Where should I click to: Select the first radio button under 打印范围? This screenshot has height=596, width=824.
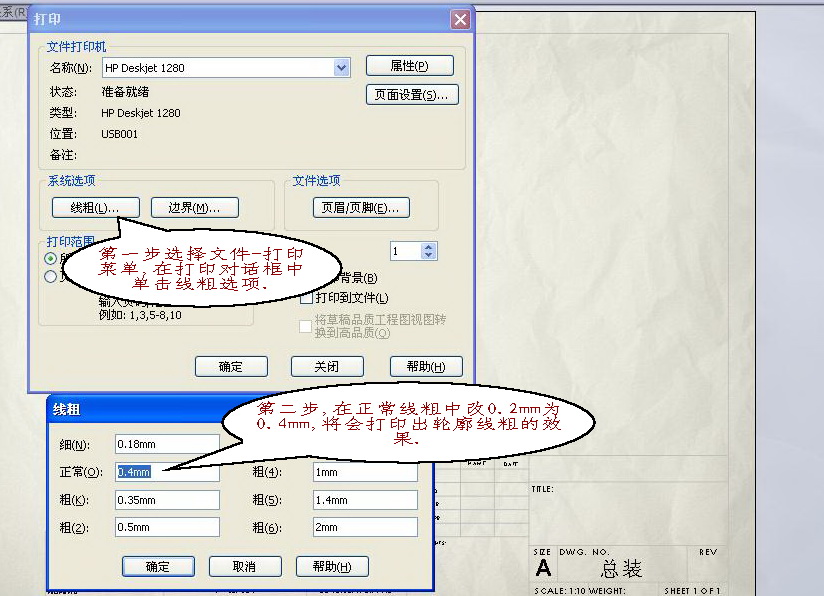pyautogui.click(x=50, y=258)
